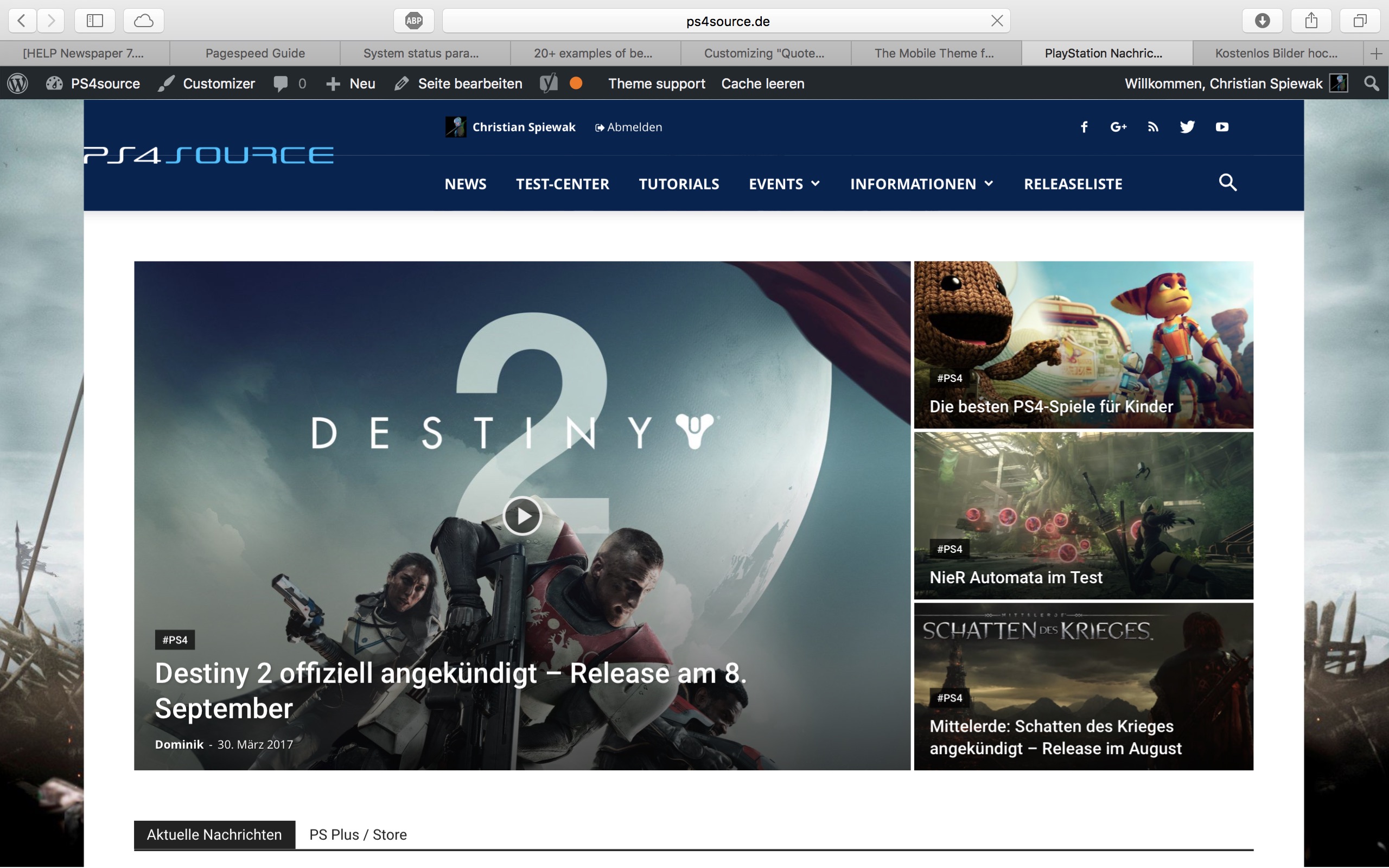Select Cache leeren
The height and width of the screenshot is (868, 1389).
(x=763, y=84)
